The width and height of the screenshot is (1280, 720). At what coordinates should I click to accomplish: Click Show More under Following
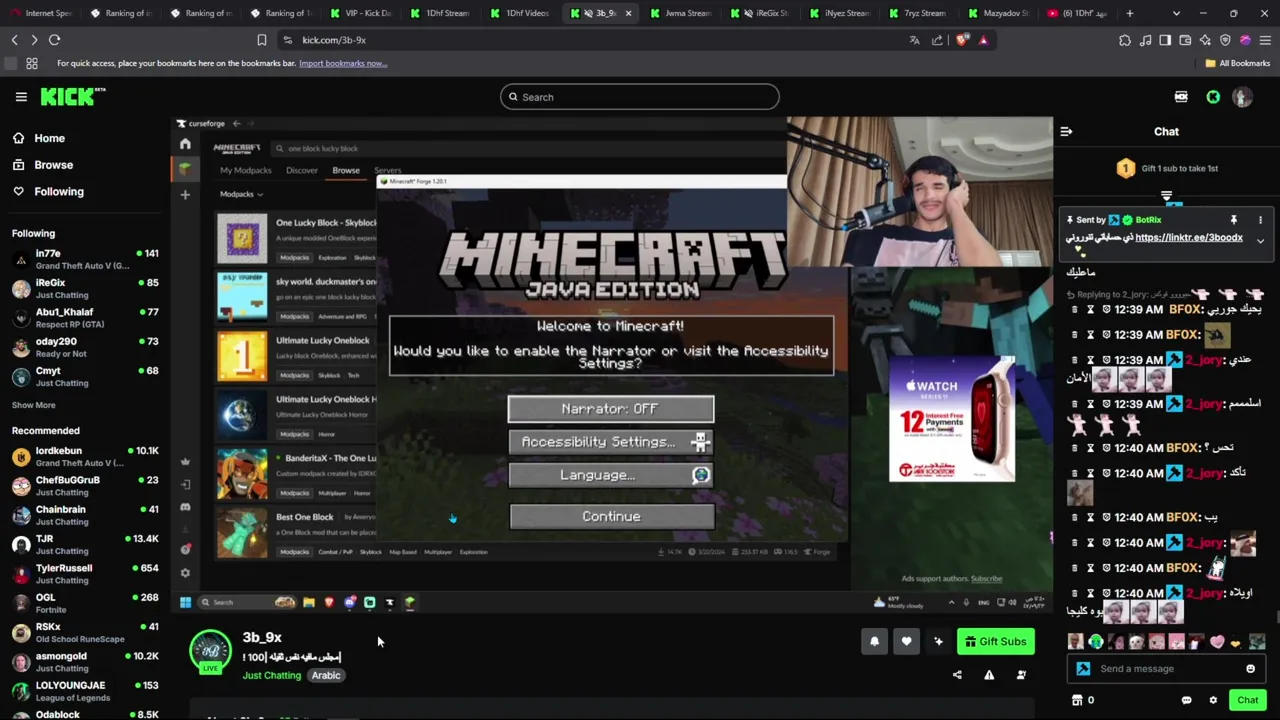pyautogui.click(x=33, y=405)
